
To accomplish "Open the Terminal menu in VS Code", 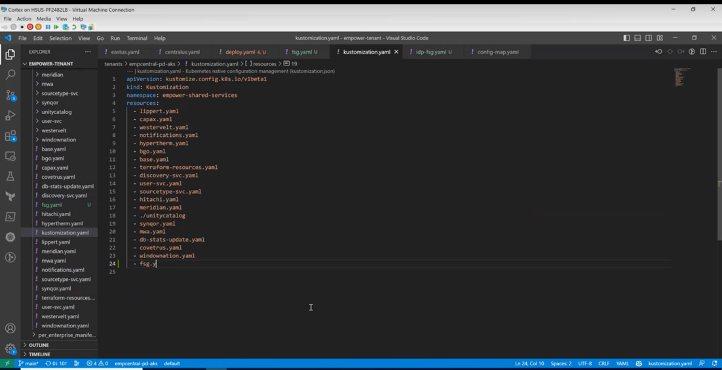I will pos(137,38).
